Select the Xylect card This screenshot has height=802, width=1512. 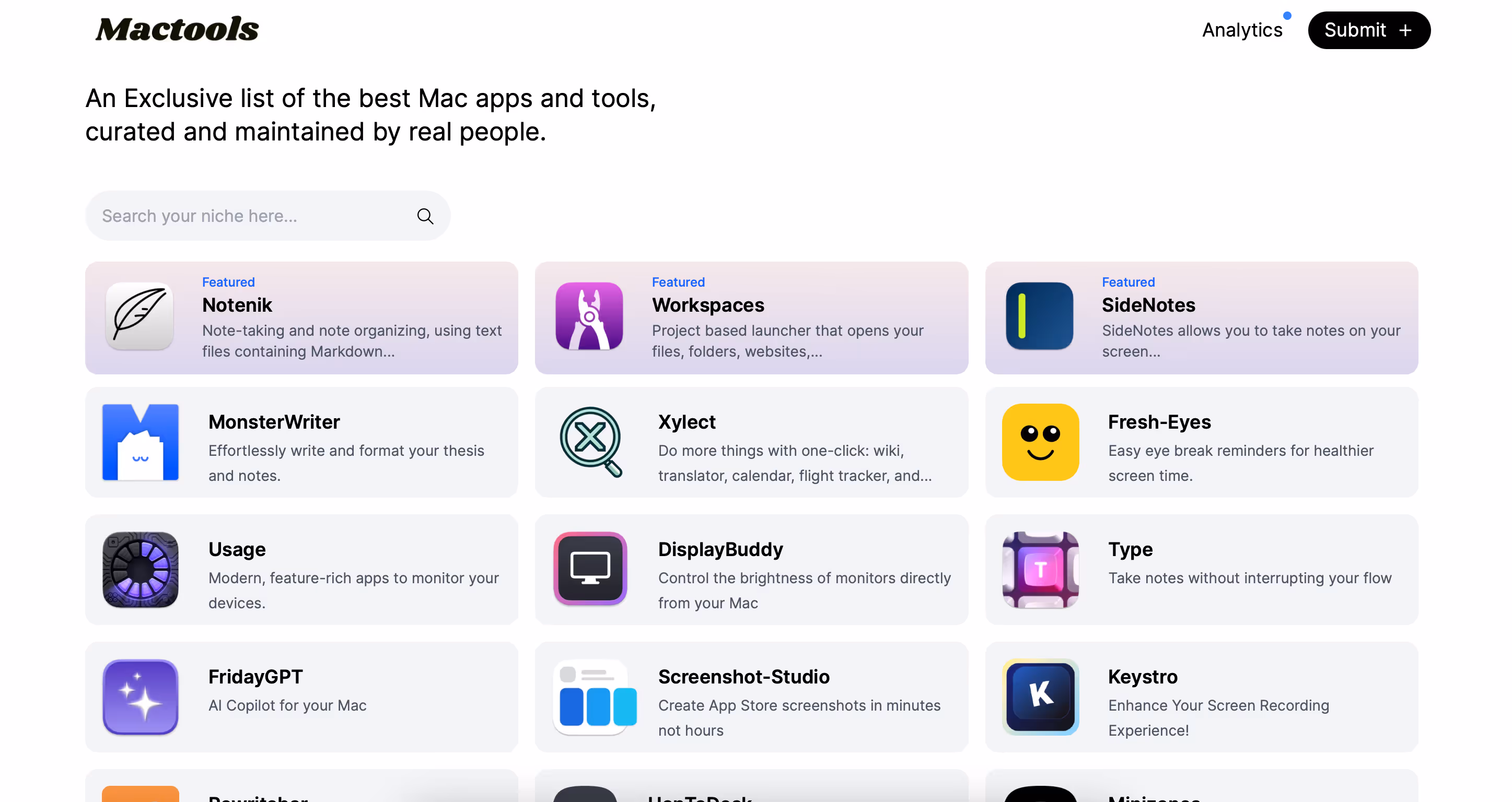(751, 442)
